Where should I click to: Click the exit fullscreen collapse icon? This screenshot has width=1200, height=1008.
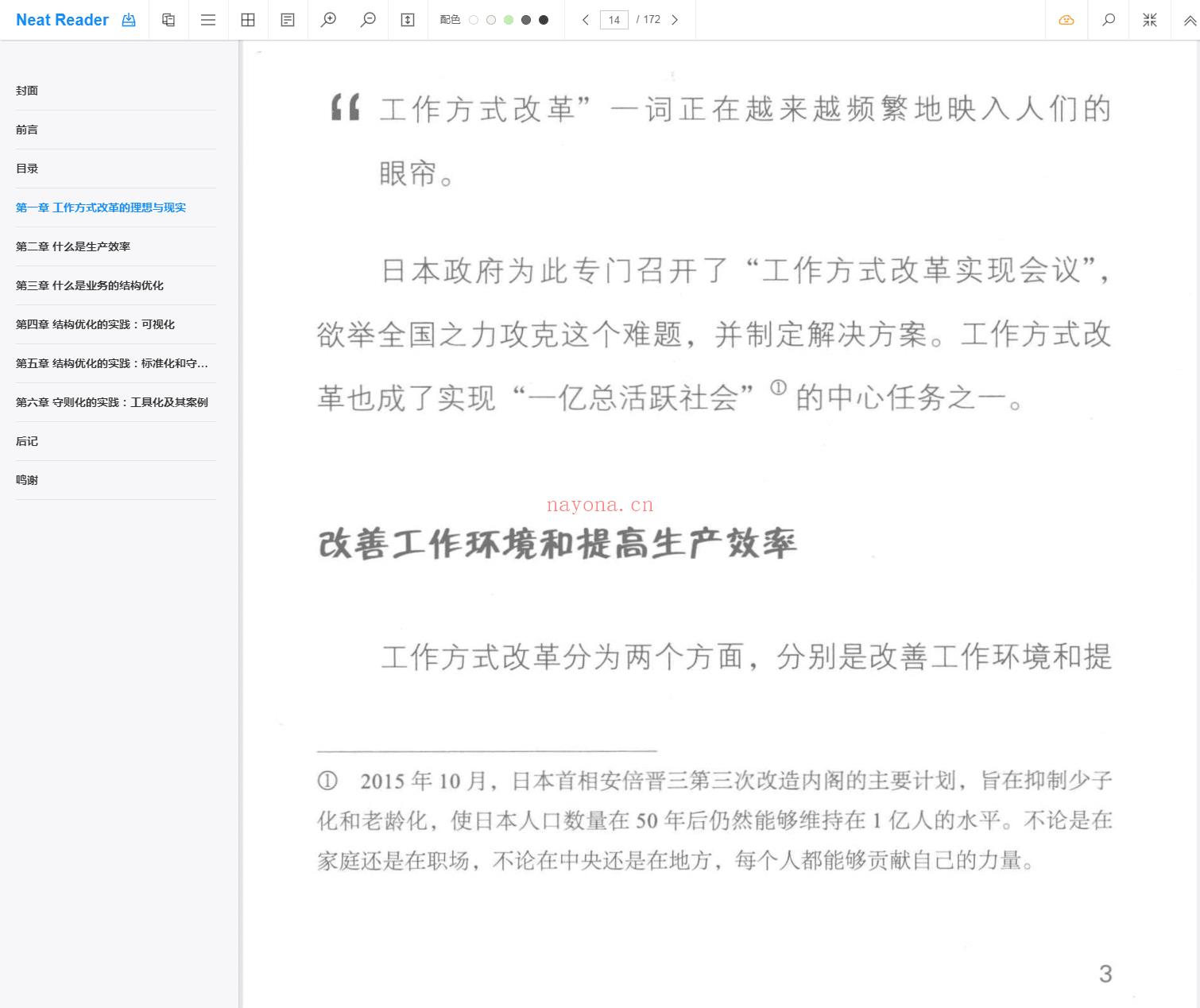pyautogui.click(x=1150, y=20)
